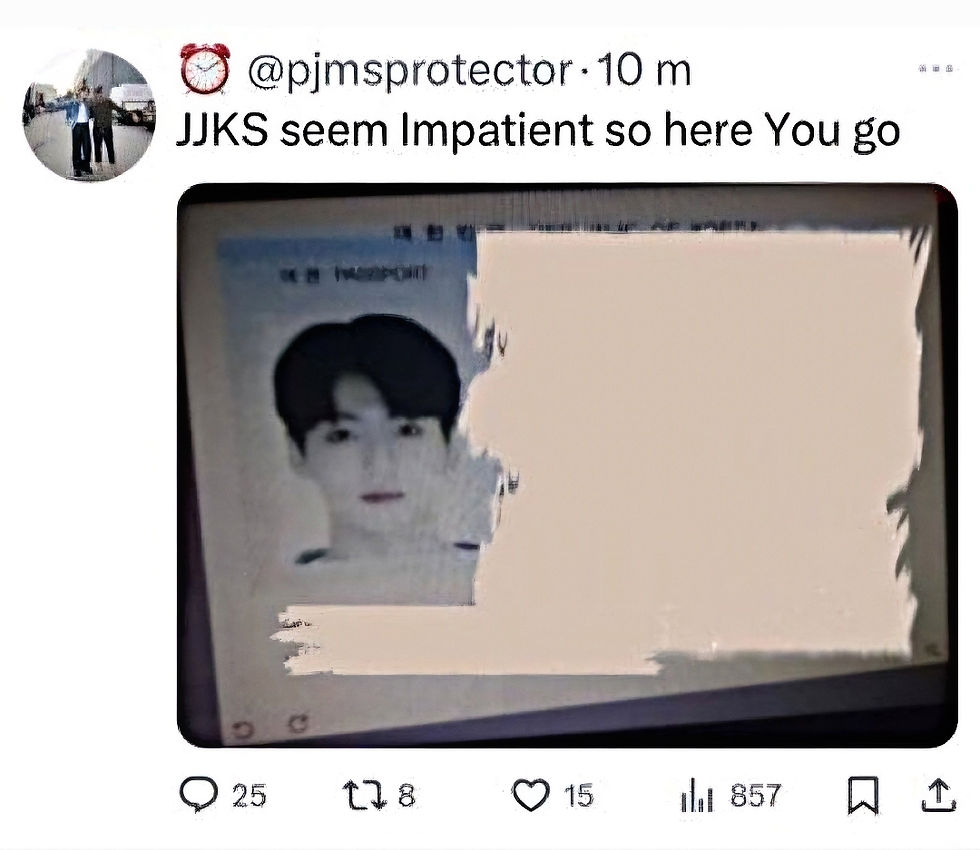The image size is (980, 850).
Task: Click the alarm clock emoji display name
Action: tap(204, 69)
